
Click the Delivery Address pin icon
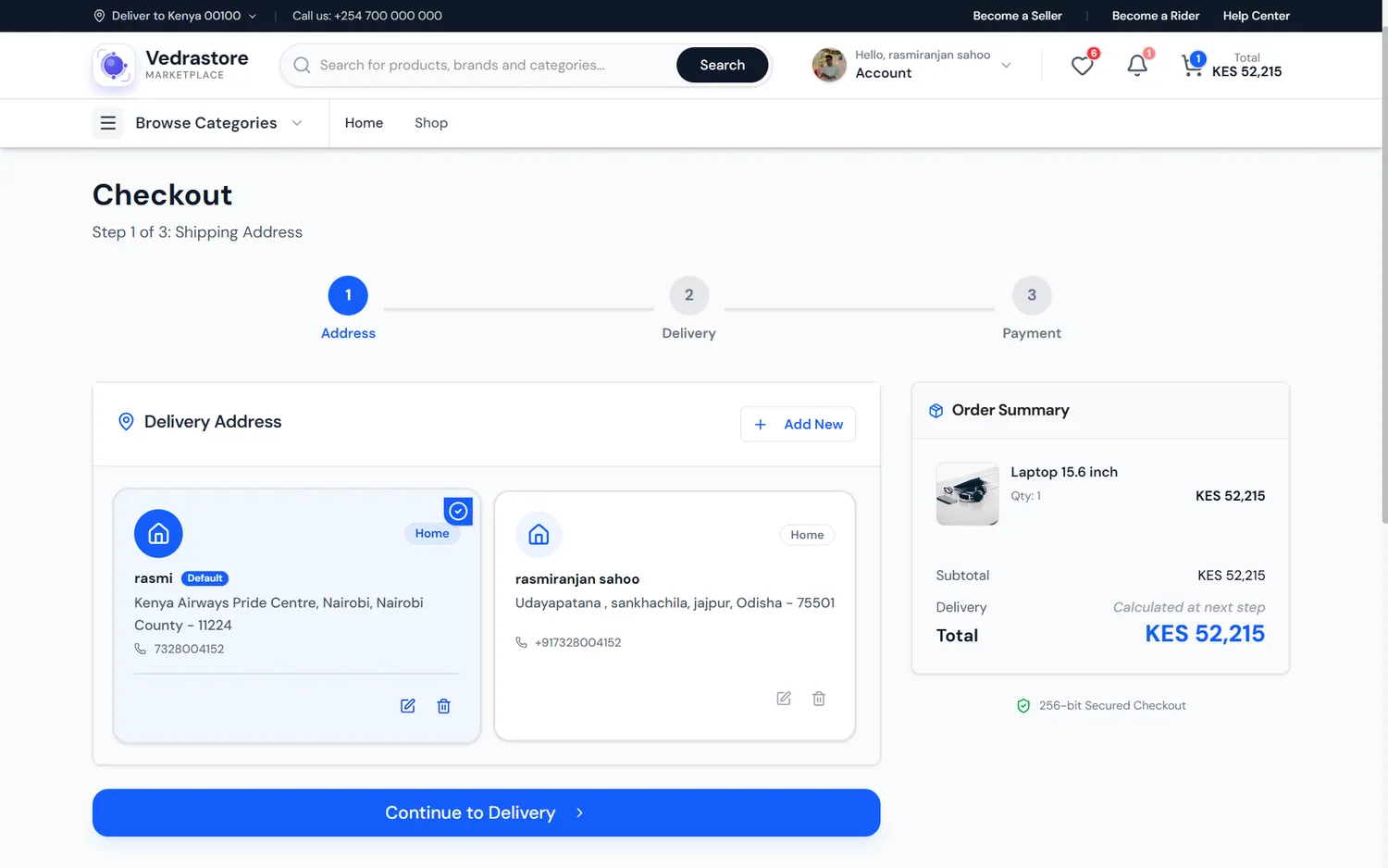pyautogui.click(x=126, y=422)
